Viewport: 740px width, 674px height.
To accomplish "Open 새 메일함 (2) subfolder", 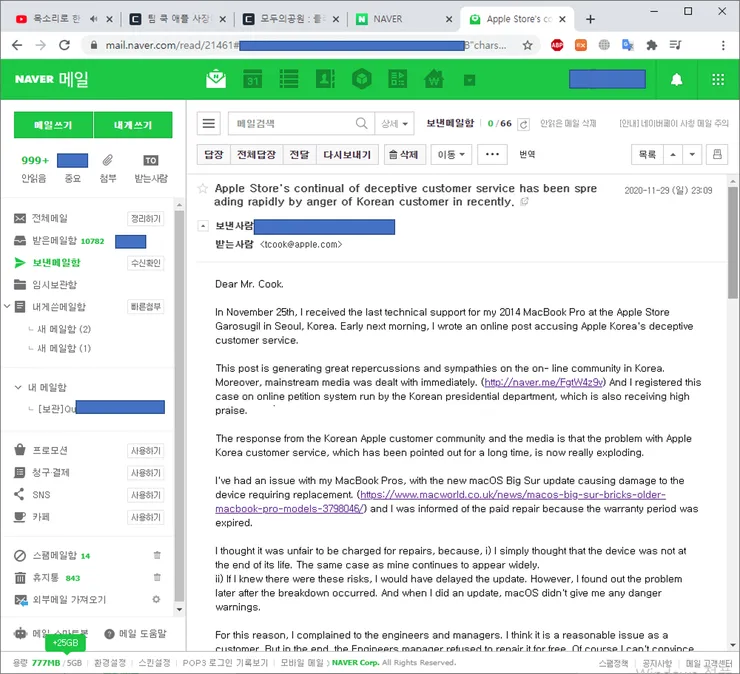I will (64, 329).
